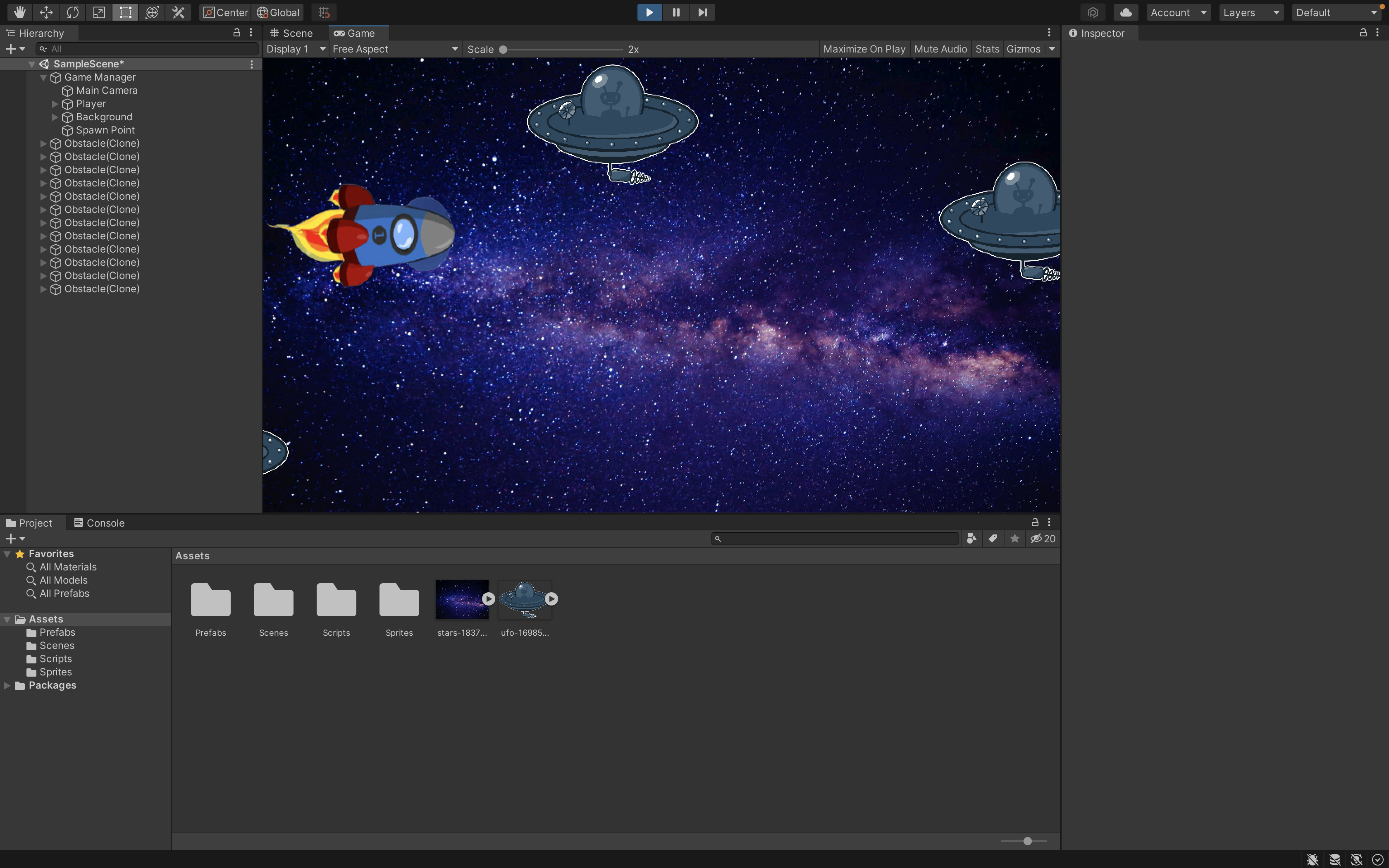1389x868 pixels.
Task: Click the Gizmos button
Action: point(1023,49)
